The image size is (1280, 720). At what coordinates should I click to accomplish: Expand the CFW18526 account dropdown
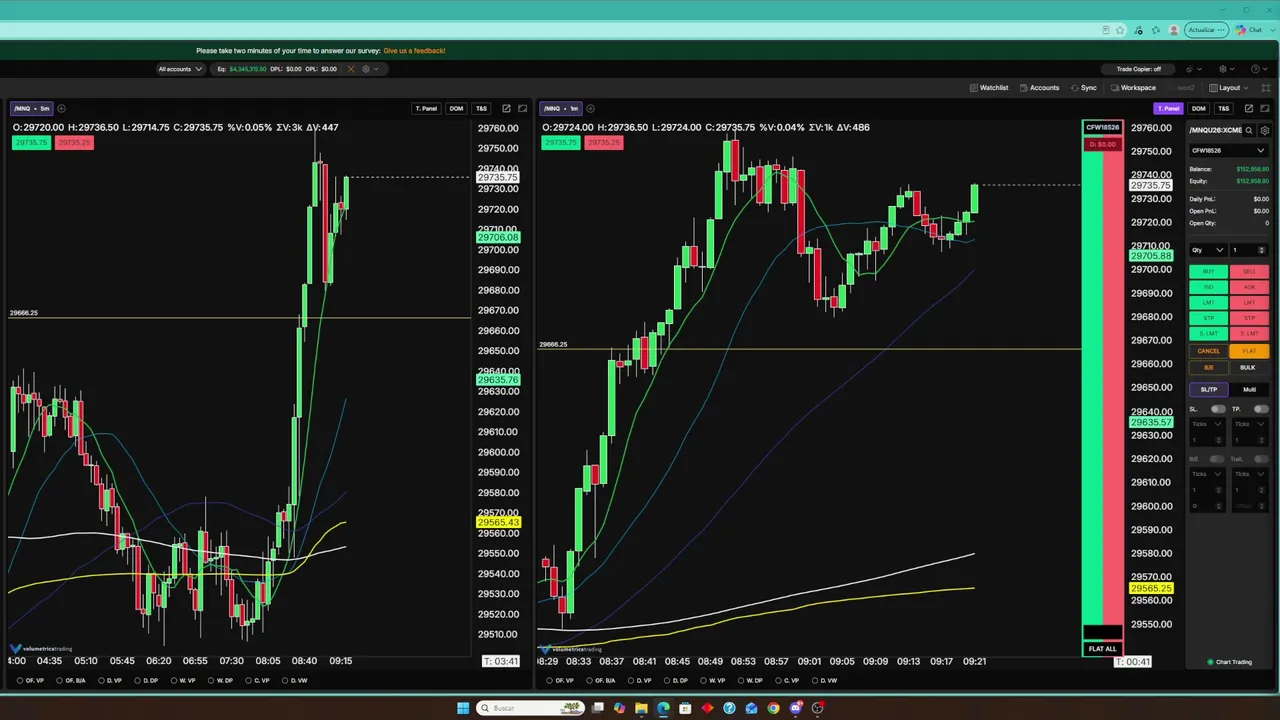coord(1228,151)
